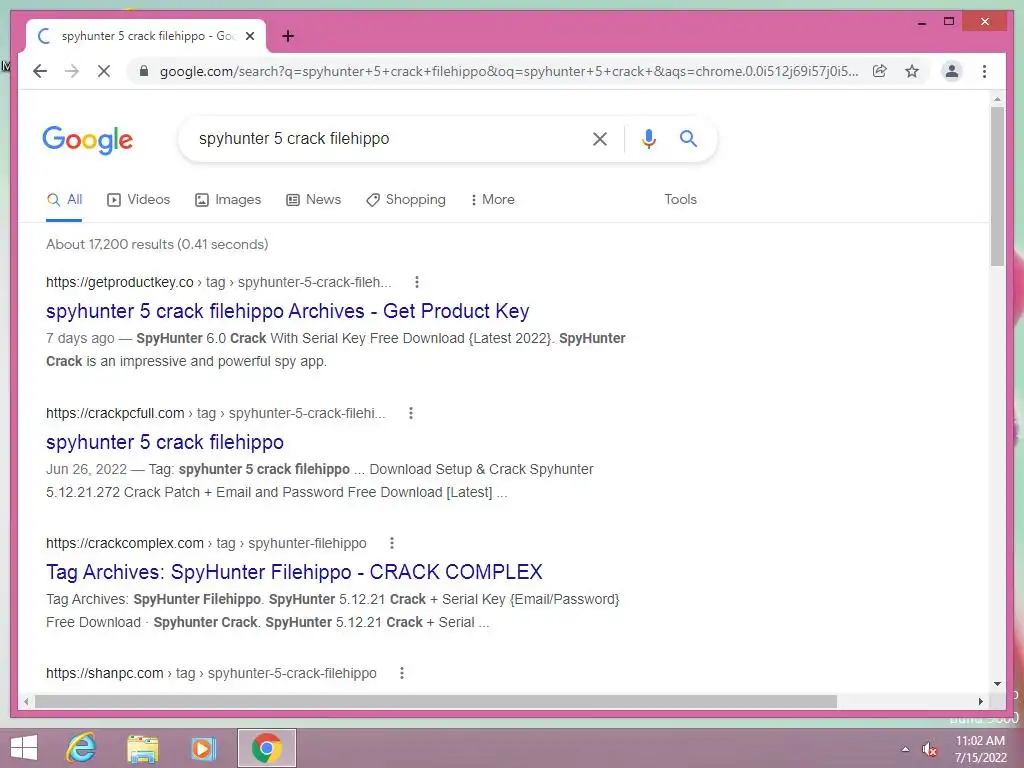Click the scroll down arrow
Image resolution: width=1024 pixels, height=768 pixels.
[x=997, y=684]
